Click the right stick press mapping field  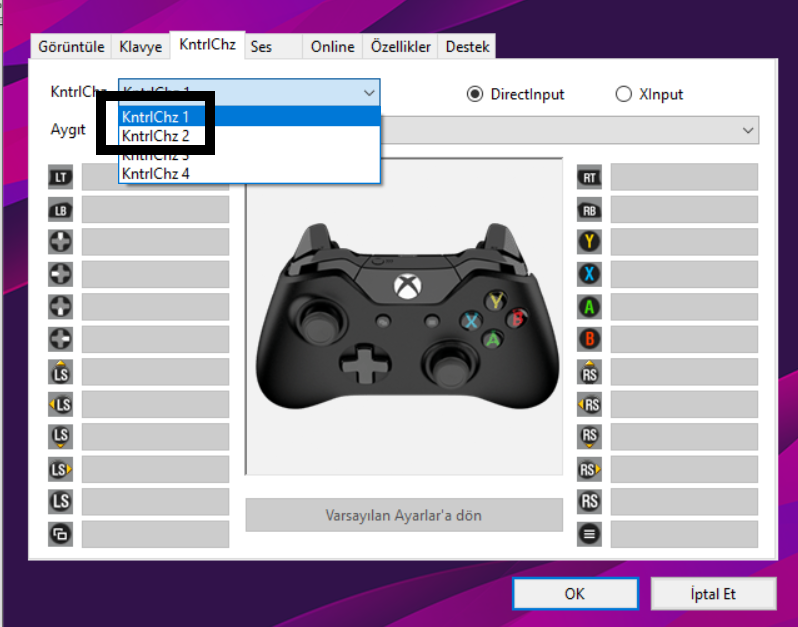684,501
